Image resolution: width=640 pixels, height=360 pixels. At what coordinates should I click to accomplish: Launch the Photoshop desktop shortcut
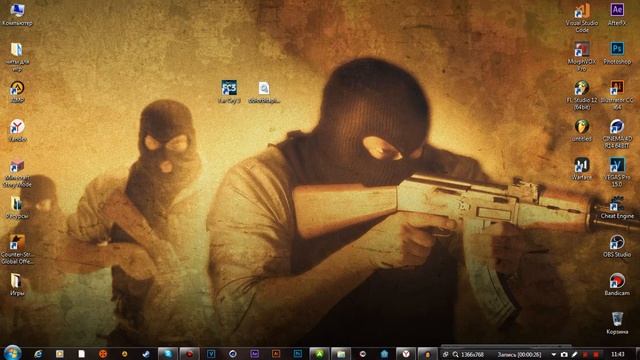pos(617,53)
